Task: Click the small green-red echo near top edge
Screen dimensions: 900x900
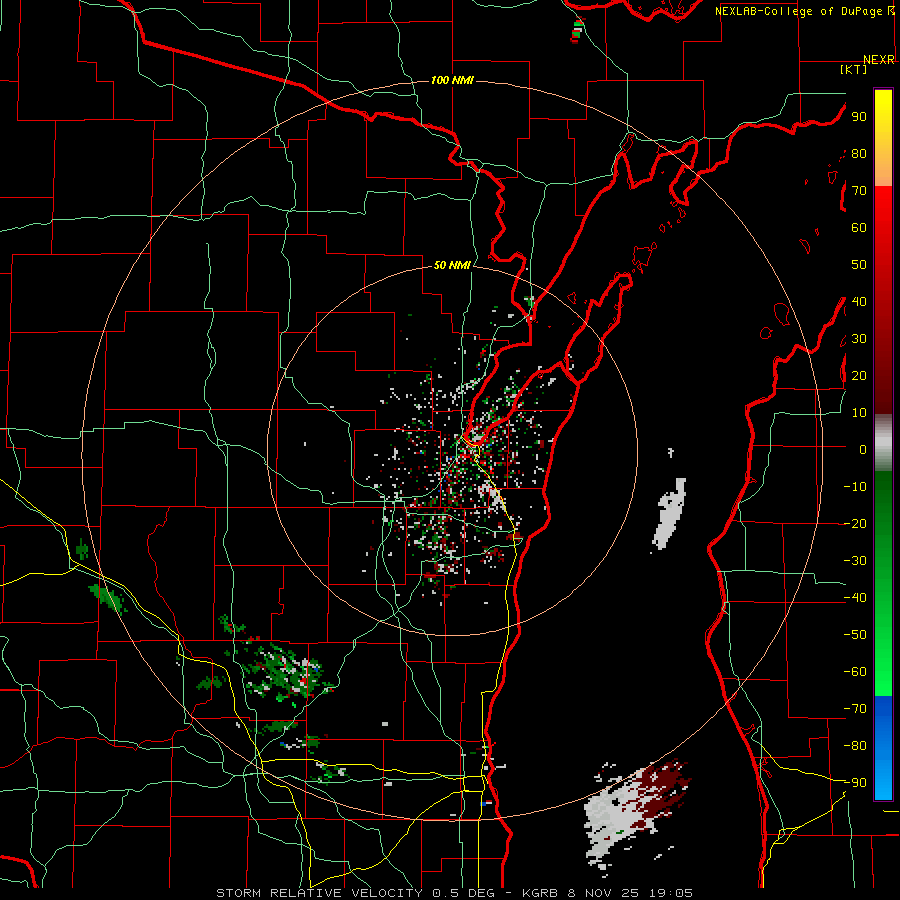Action: (x=577, y=31)
